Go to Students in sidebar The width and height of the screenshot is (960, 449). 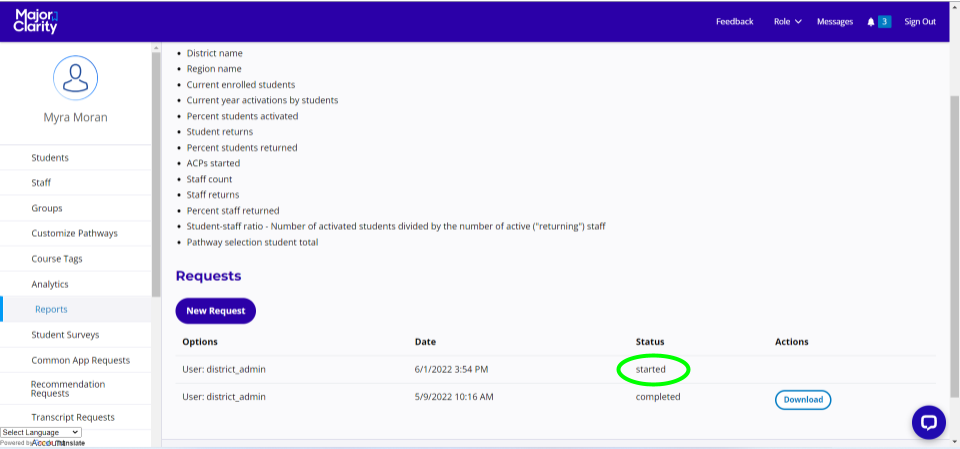[50, 158]
